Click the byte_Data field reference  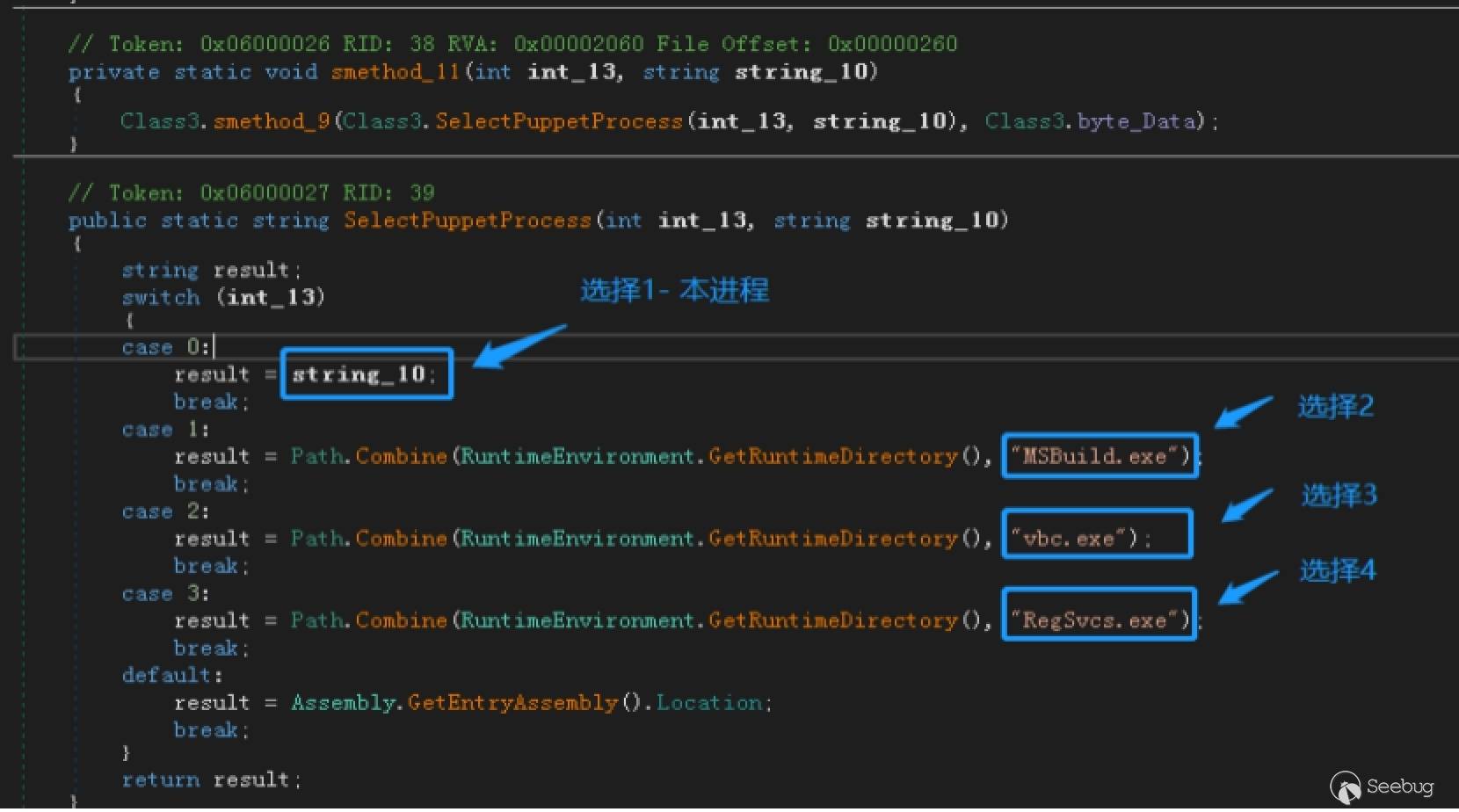coord(1136,121)
